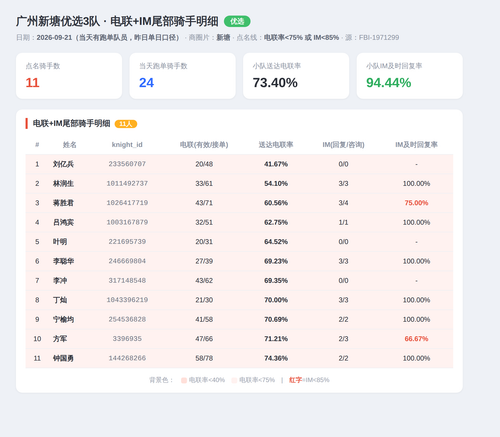Select rider name 刘亿兵 in row 1

[x=63, y=164]
